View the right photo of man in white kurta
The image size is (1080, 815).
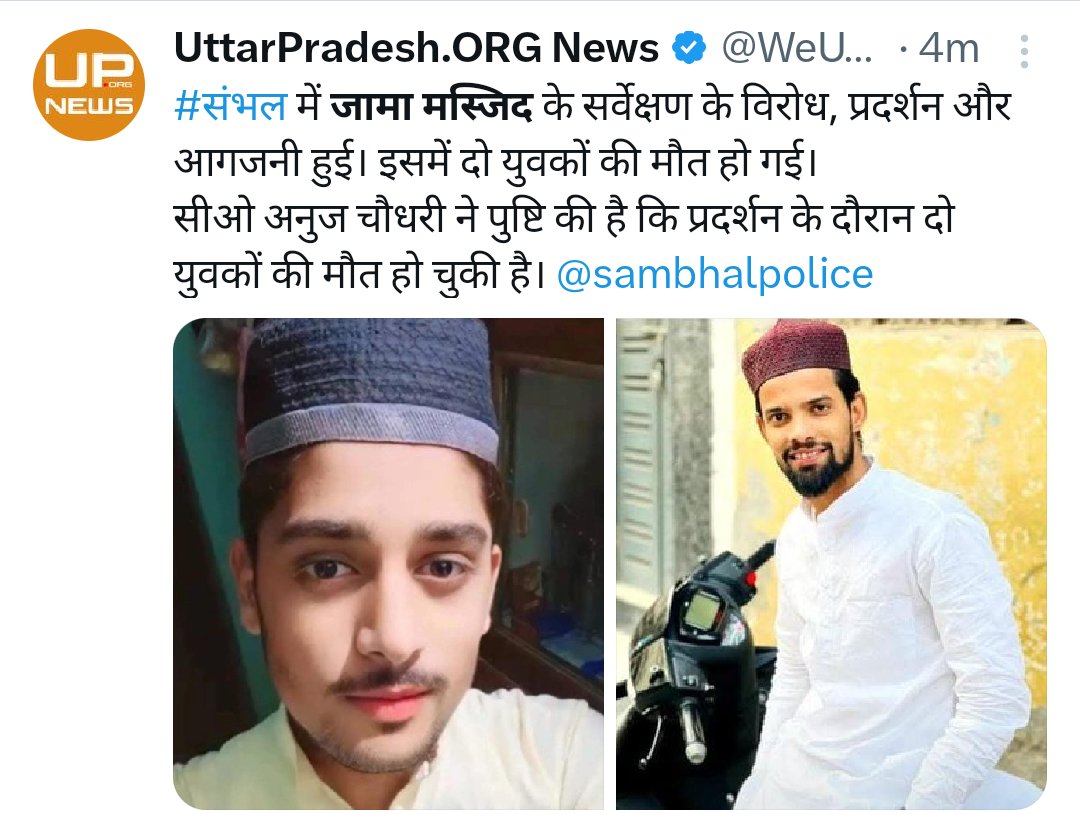pos(831,564)
